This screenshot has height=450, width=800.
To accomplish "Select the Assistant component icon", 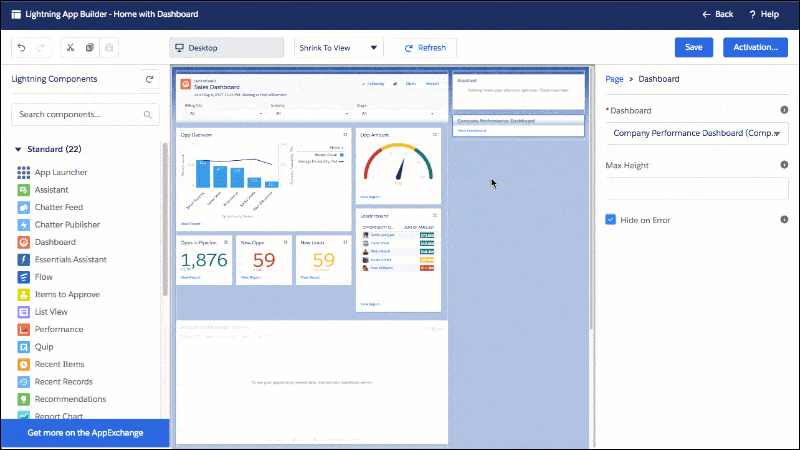I will coord(23,190).
